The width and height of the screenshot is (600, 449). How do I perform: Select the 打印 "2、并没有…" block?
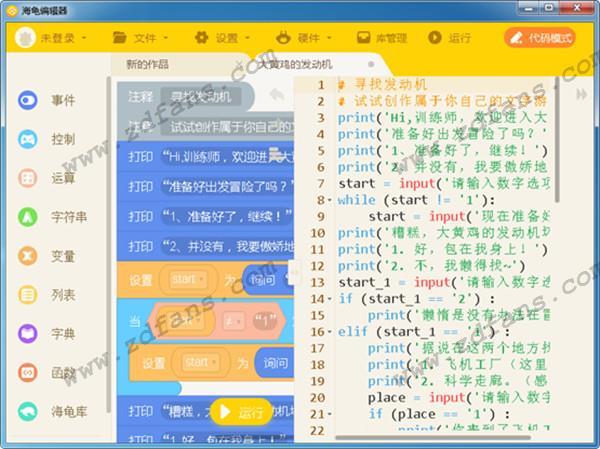point(205,247)
